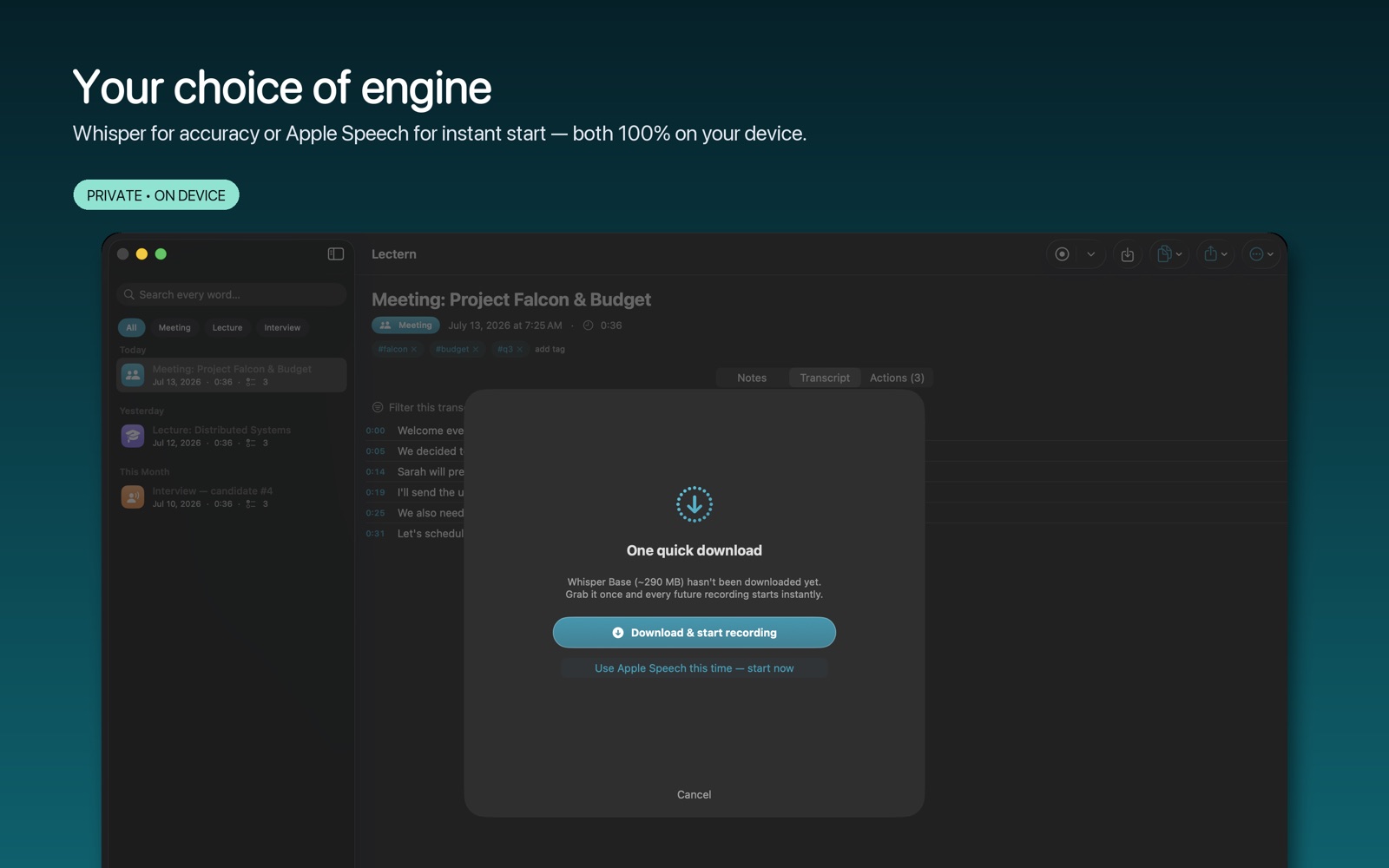Switch to the Actions (3) tab
This screenshot has height=868, width=1389.
click(897, 378)
